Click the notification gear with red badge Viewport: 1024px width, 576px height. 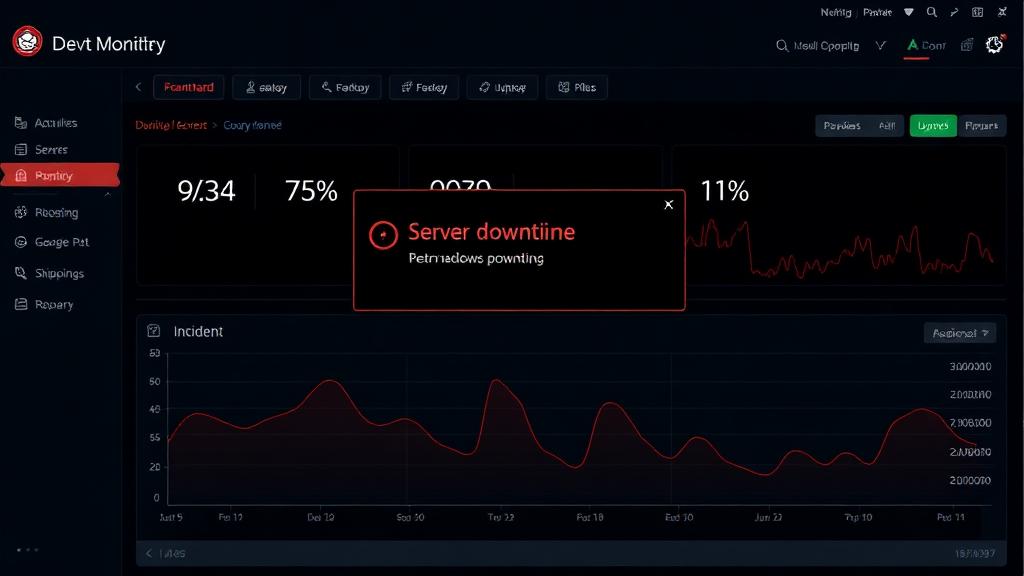click(993, 45)
